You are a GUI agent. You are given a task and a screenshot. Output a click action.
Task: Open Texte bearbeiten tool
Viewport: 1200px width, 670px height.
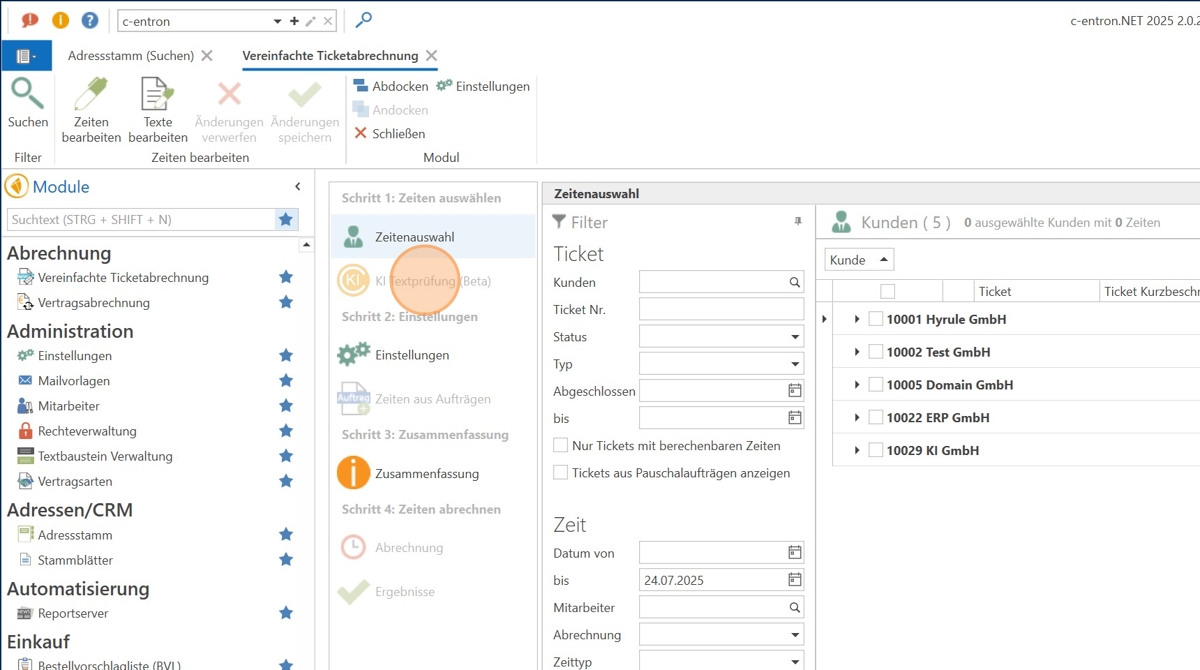158,110
